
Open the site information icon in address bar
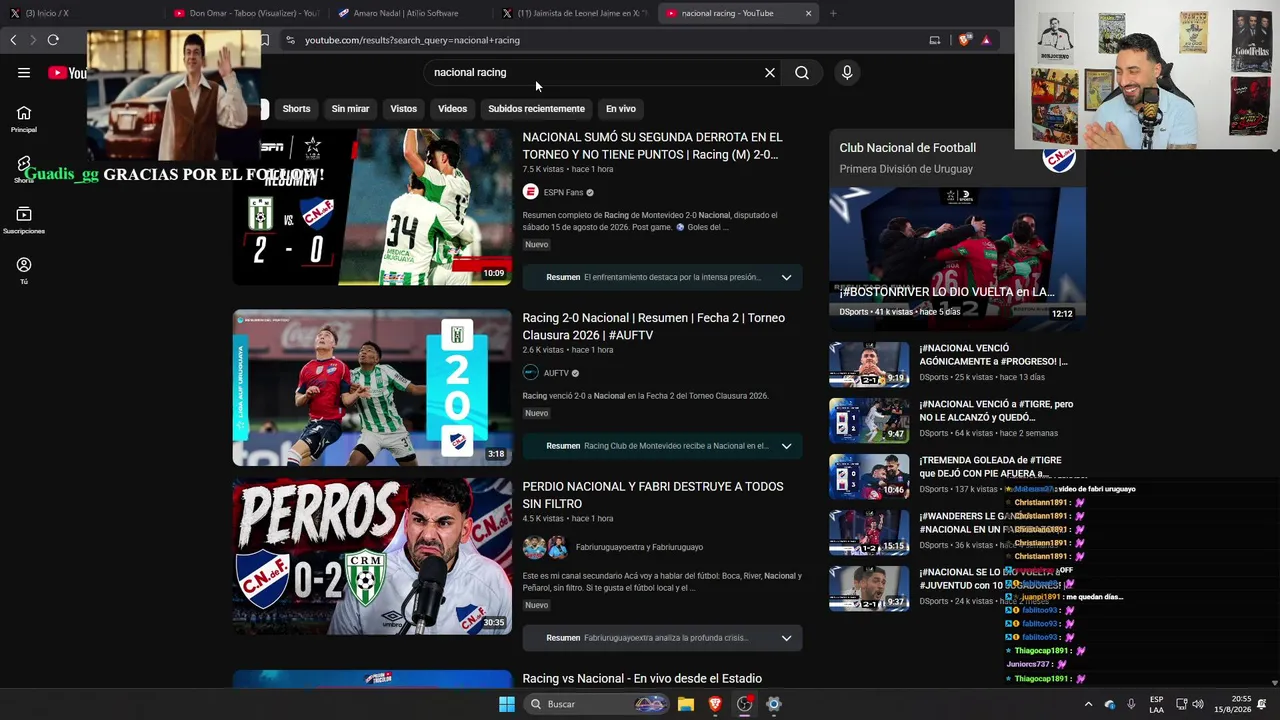point(290,40)
